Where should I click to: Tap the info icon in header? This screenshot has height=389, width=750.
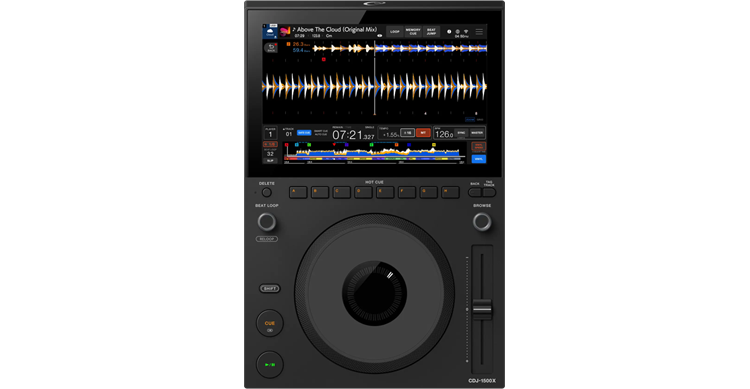(x=449, y=32)
